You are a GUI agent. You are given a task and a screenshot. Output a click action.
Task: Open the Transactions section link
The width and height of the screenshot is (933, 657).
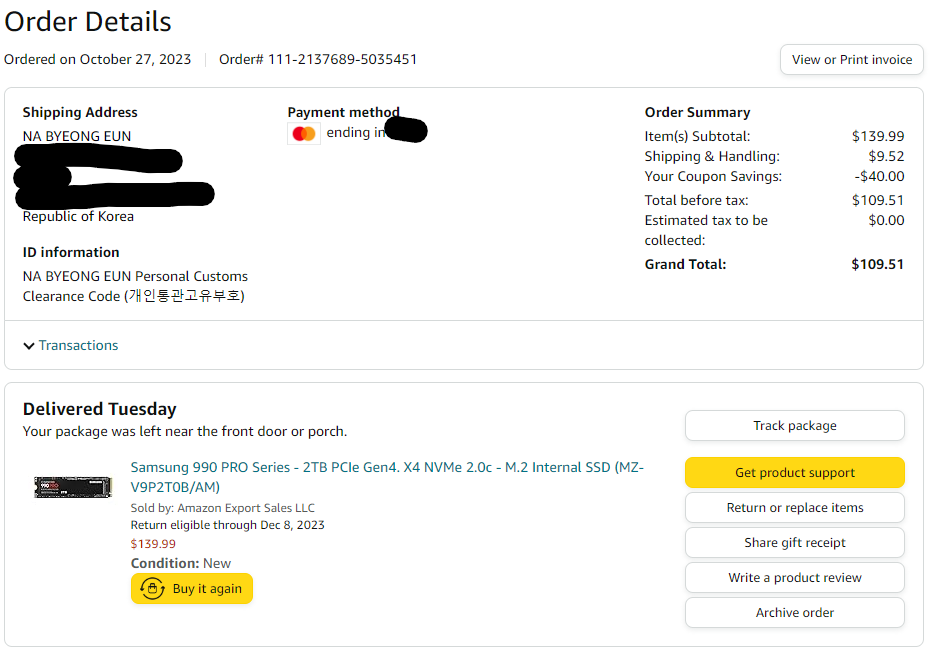pyautogui.click(x=78, y=345)
